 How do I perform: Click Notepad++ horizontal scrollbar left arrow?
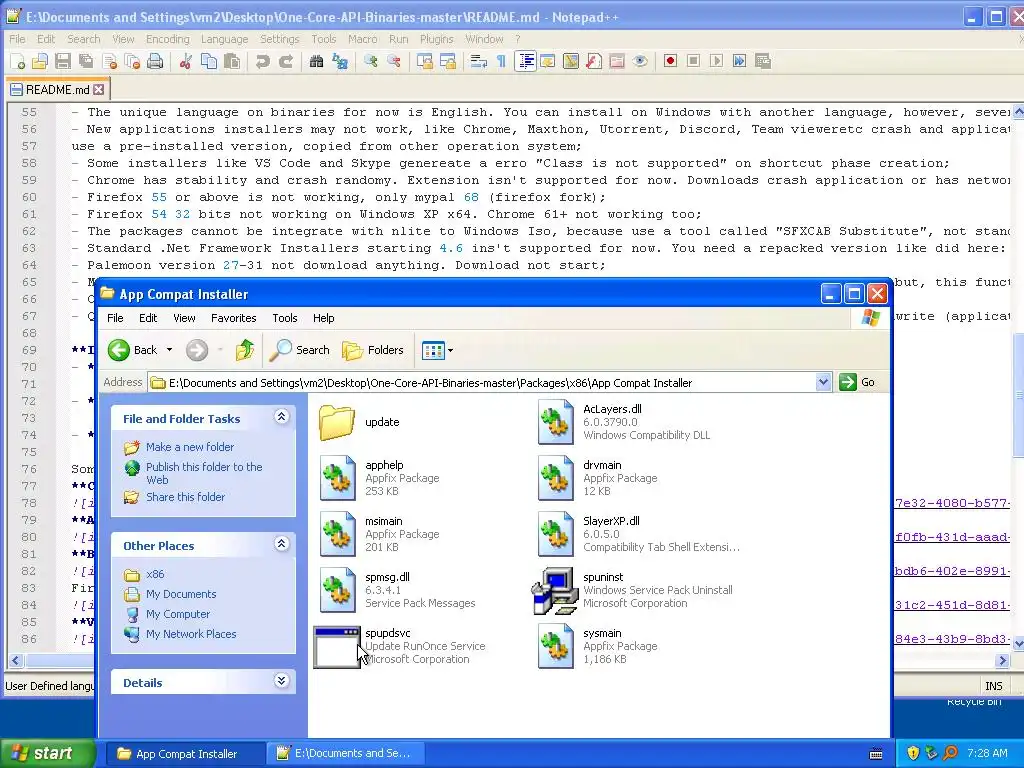tap(15, 660)
